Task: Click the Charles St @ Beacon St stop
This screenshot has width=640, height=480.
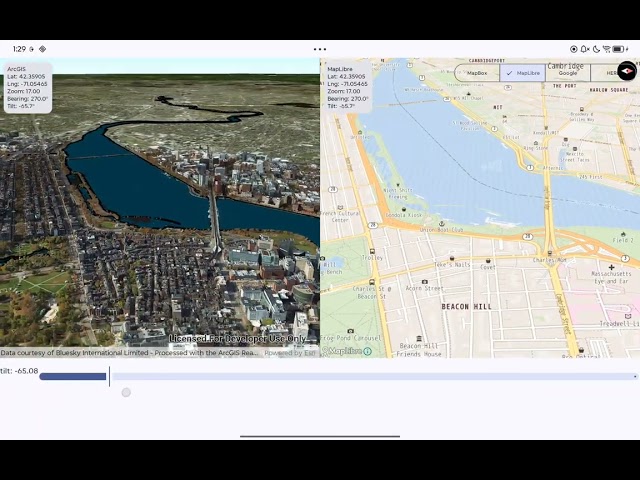Action: [x=371, y=282]
